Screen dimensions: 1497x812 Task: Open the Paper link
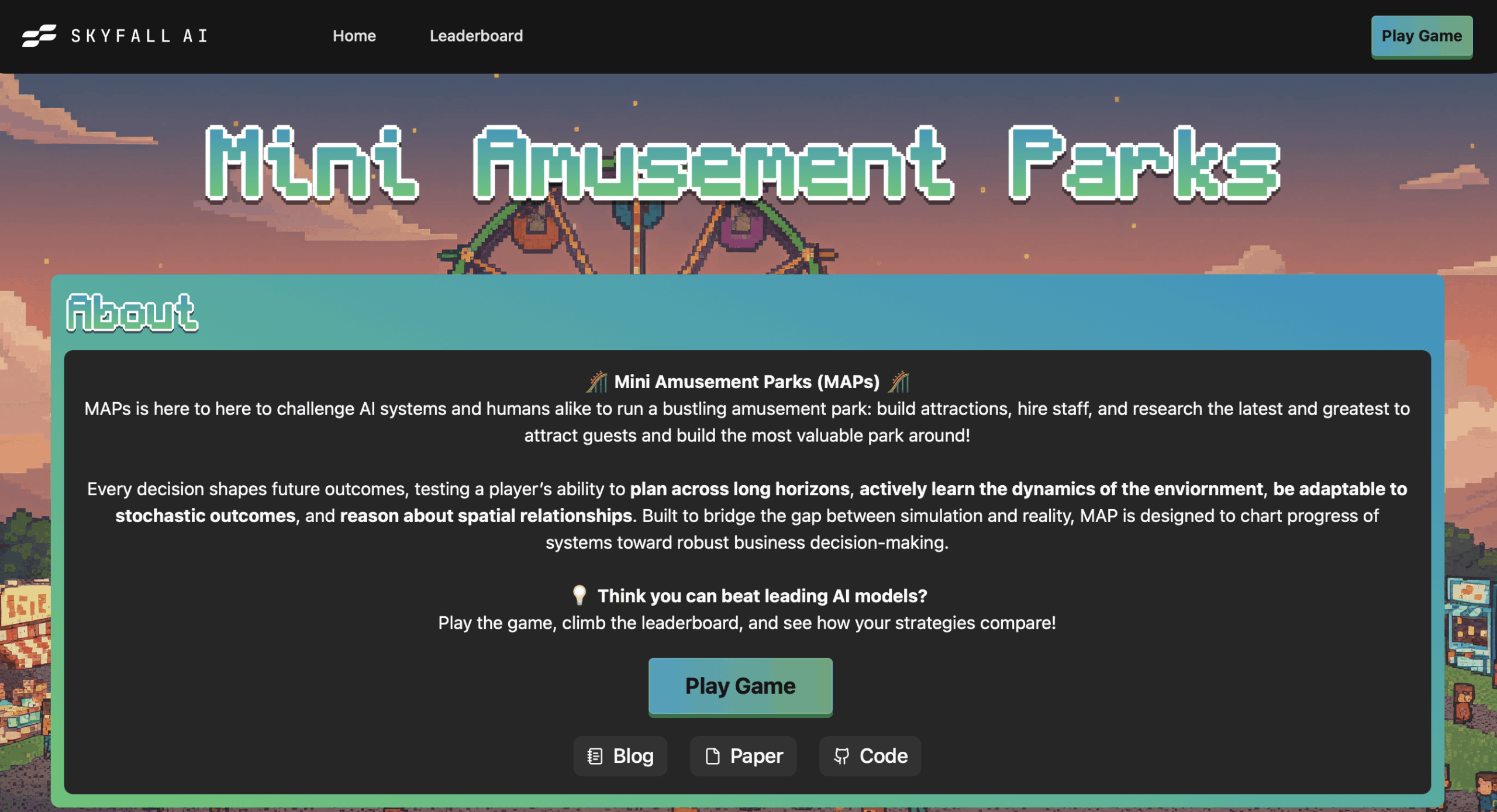pyautogui.click(x=756, y=756)
